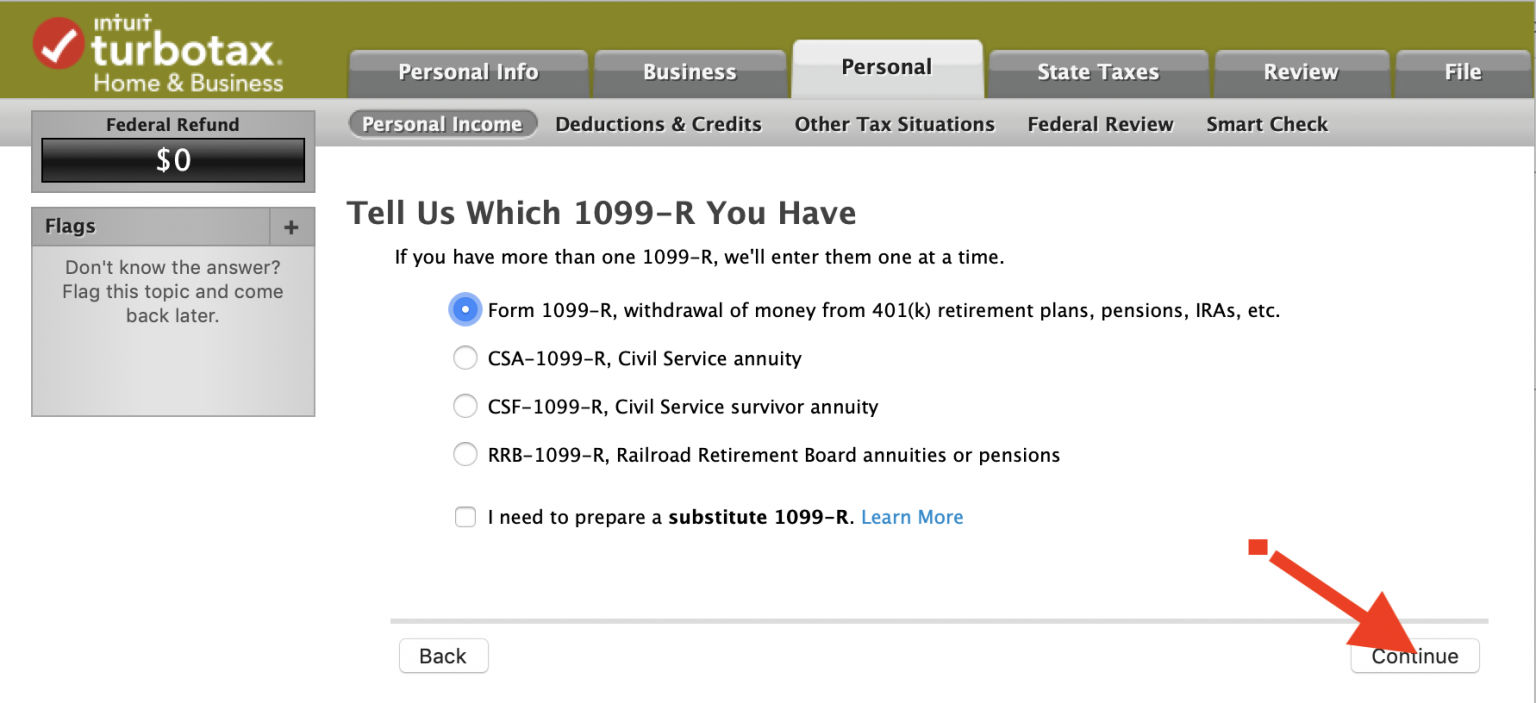Select CSF-1099-R Civil Service survivor annuity
This screenshot has width=1536, height=703.
point(465,406)
